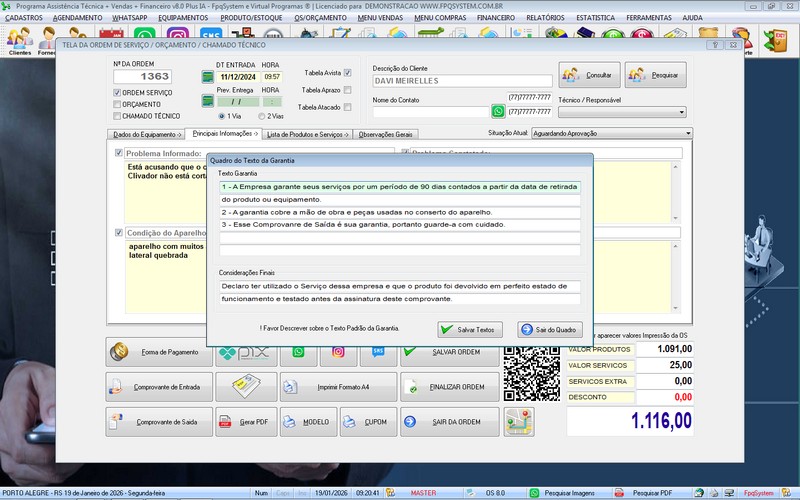Click the empty fifth warranty text line

[400, 238]
